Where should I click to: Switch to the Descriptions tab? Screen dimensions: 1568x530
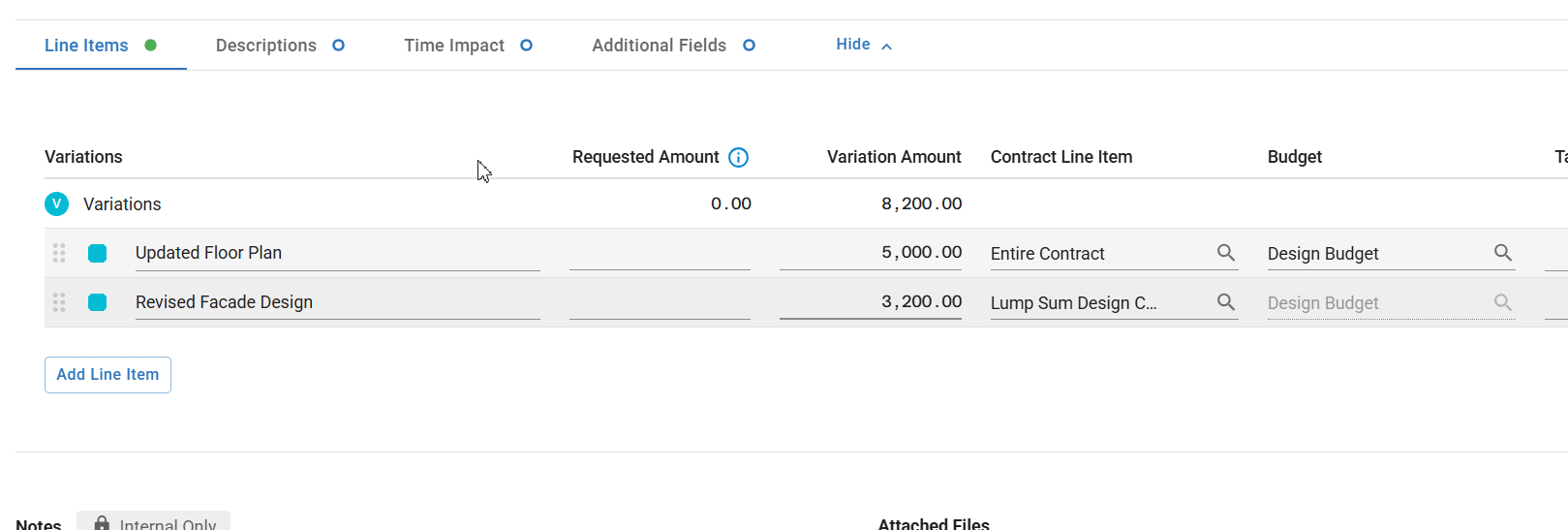coord(266,46)
